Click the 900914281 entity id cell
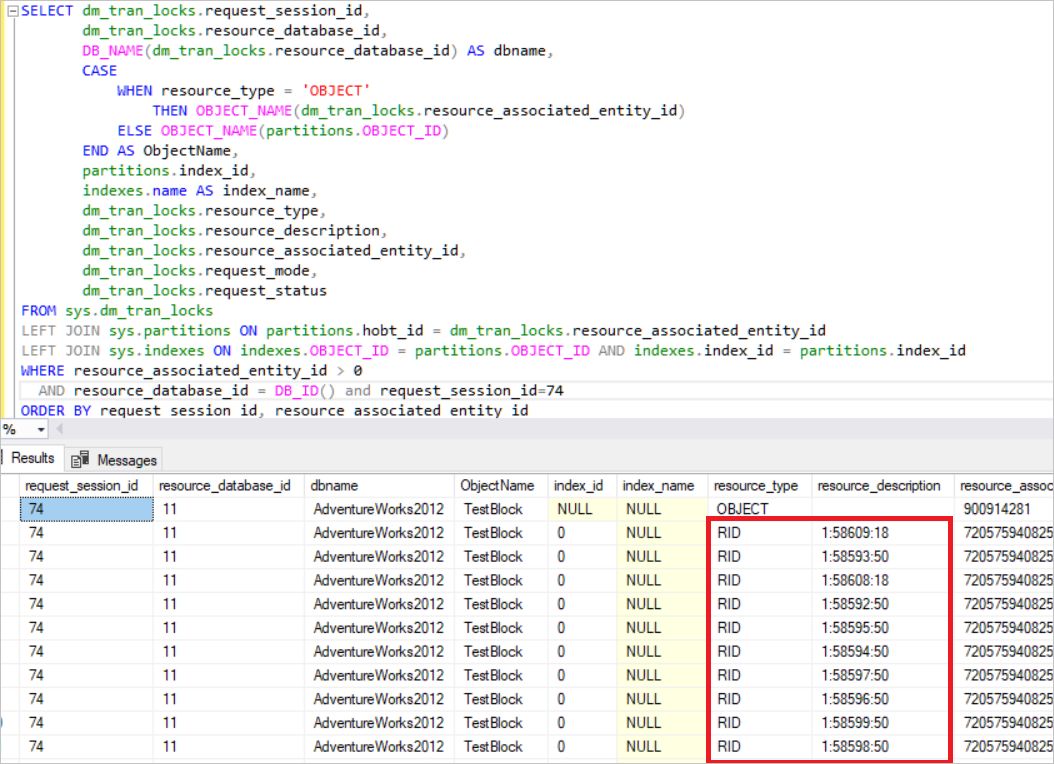 (x=1001, y=509)
